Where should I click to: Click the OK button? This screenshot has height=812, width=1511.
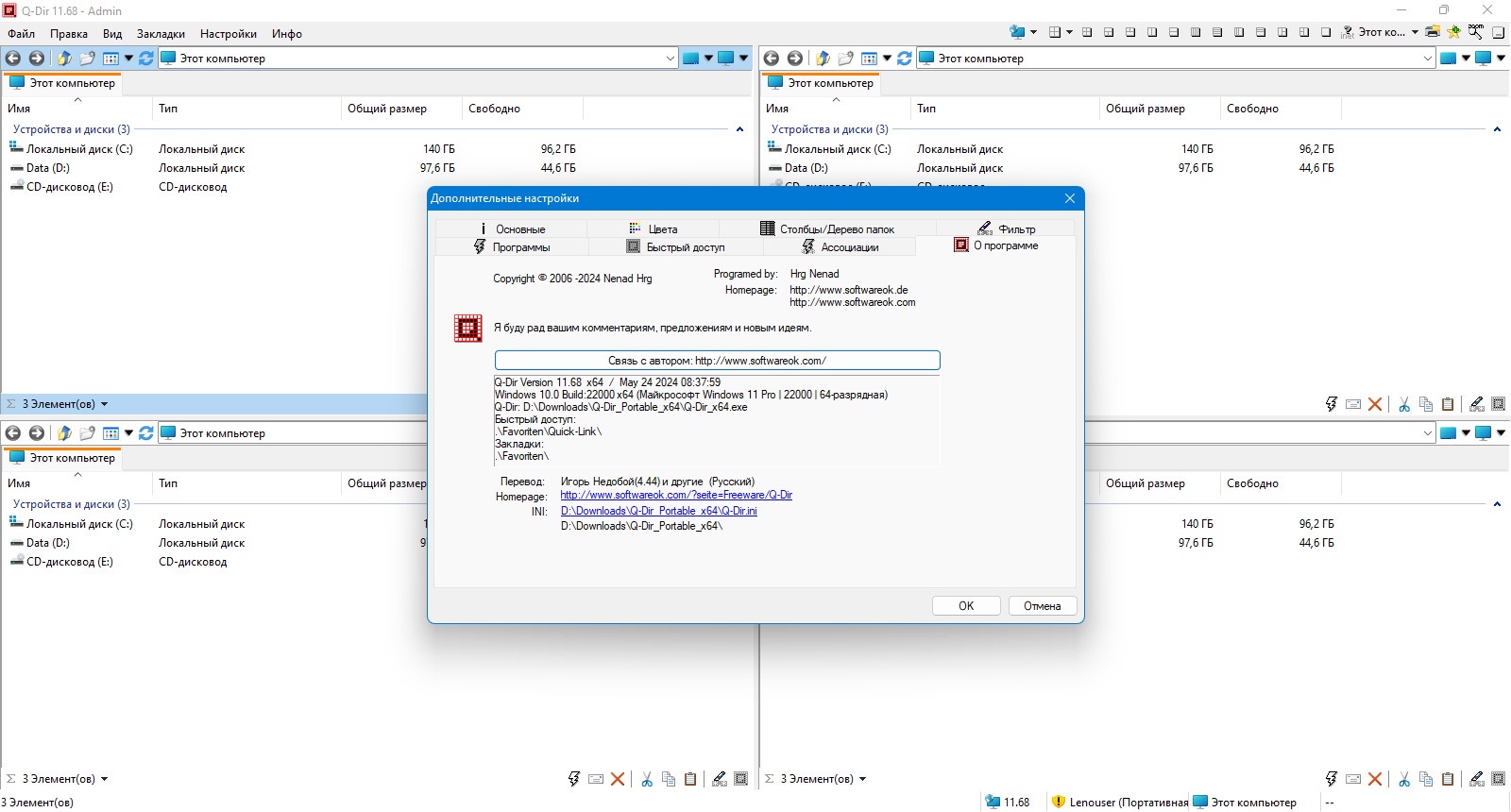[x=966, y=606]
